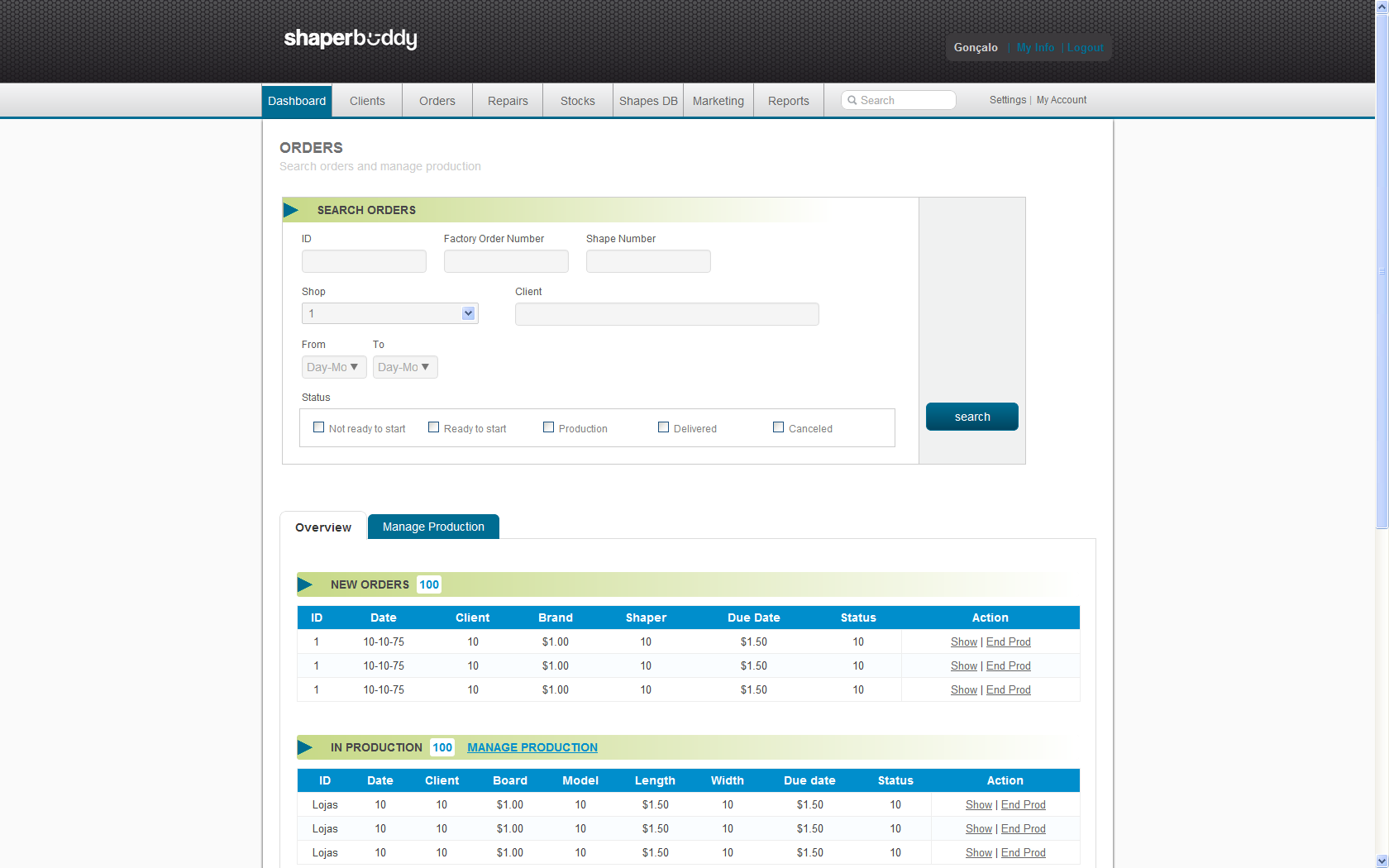Click the magnifier icon in search box
The width and height of the screenshot is (1389, 868).
(852, 101)
